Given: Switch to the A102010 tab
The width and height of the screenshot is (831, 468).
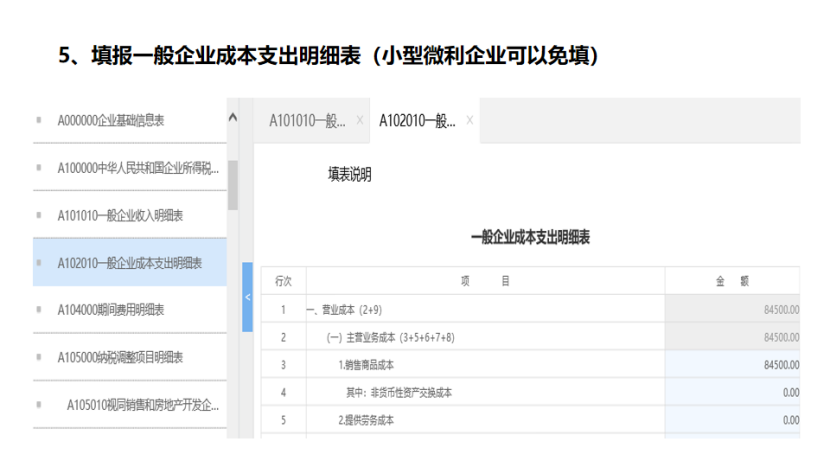Looking at the screenshot, I should (x=417, y=121).
